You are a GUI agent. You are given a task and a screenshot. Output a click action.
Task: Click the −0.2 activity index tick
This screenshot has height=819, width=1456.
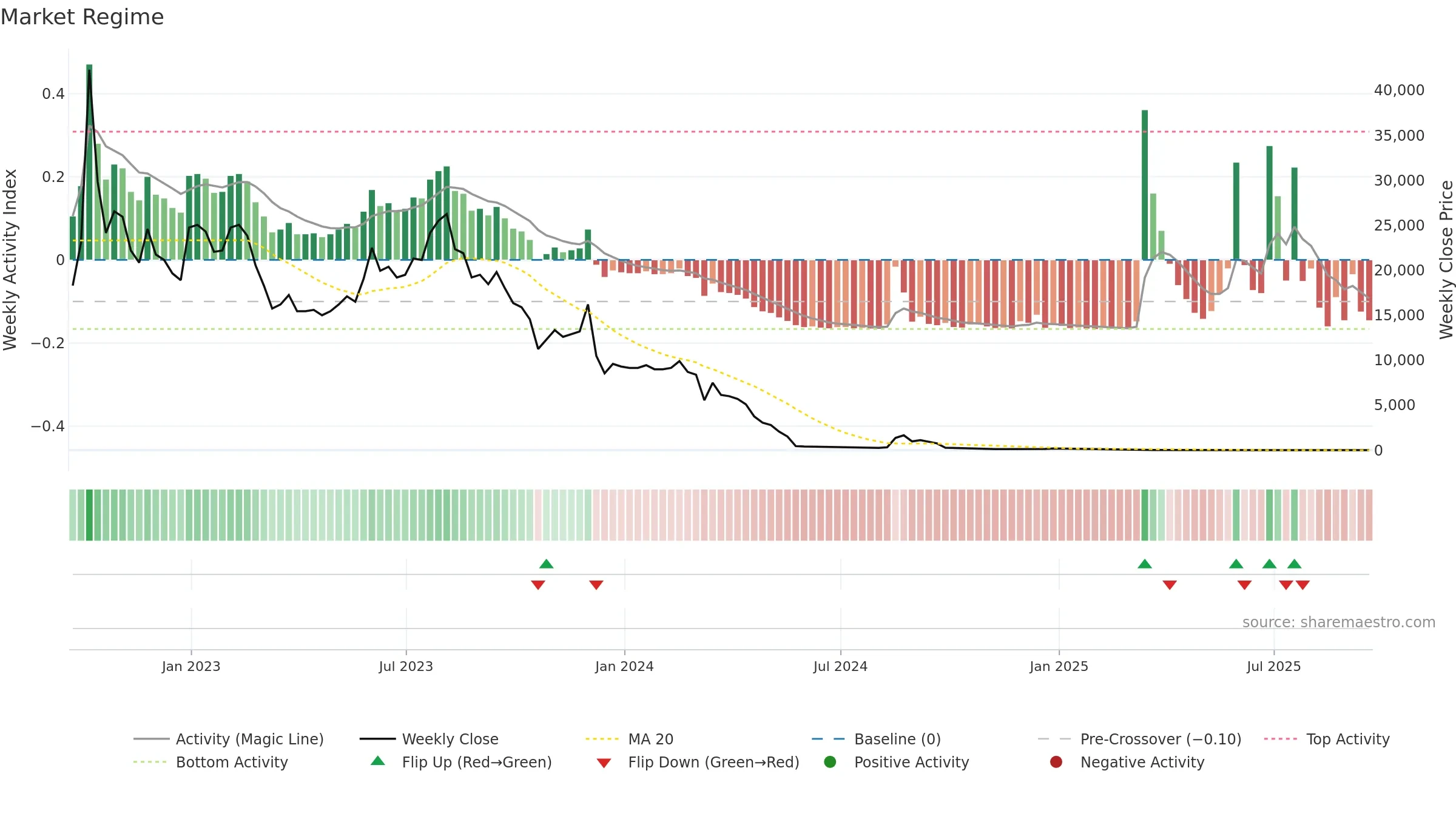click(48, 343)
